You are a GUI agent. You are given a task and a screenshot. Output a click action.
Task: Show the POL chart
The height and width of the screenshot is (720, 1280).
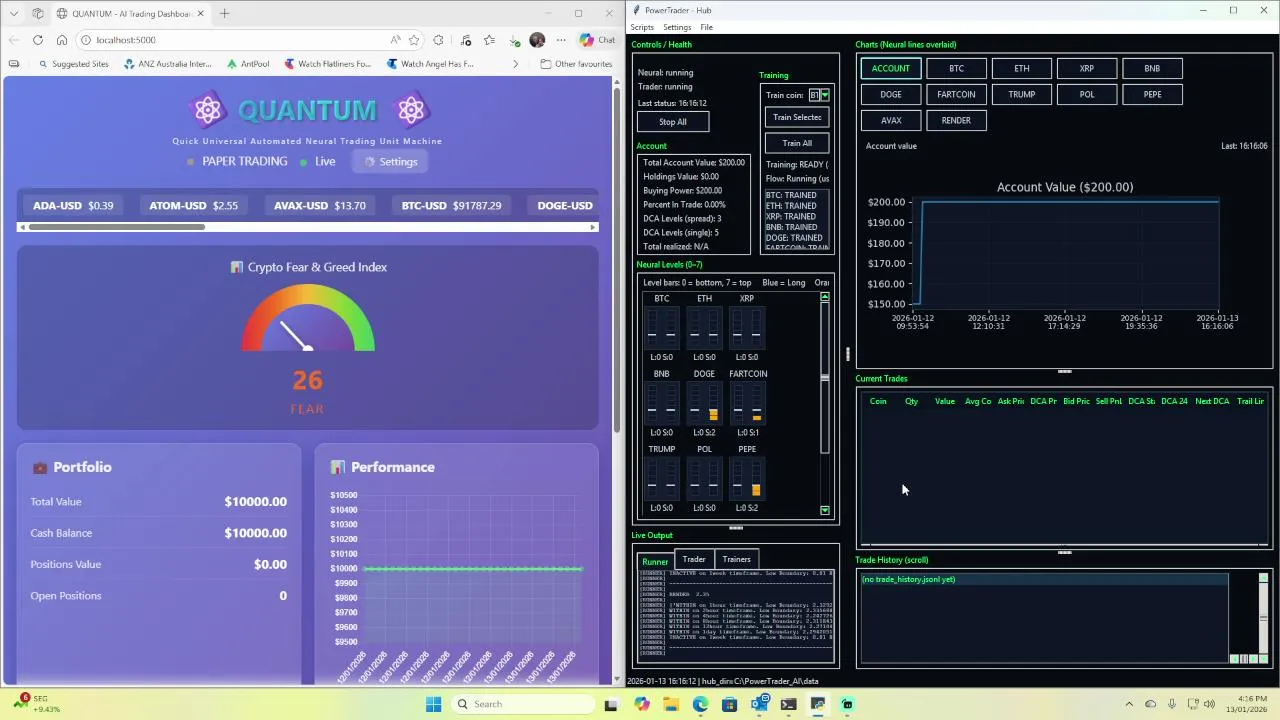(x=1086, y=94)
